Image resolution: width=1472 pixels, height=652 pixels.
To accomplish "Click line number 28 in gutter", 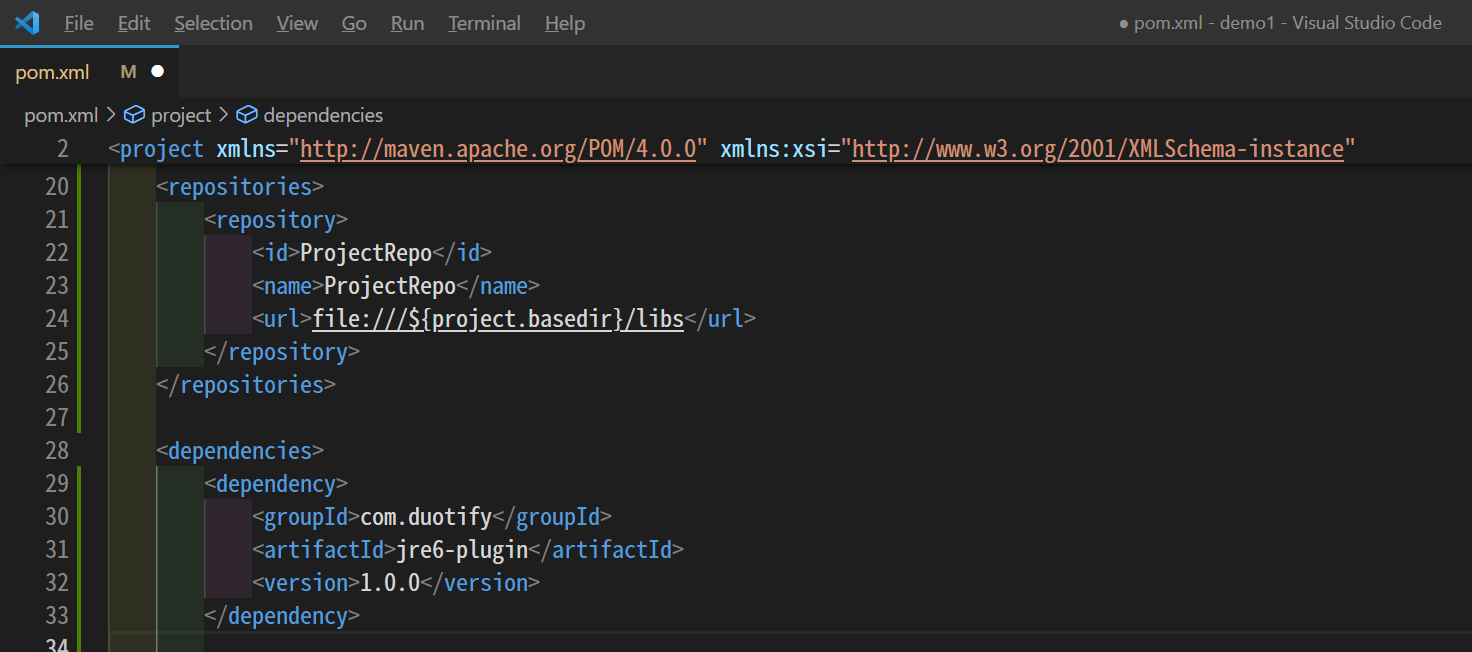I will [57, 451].
